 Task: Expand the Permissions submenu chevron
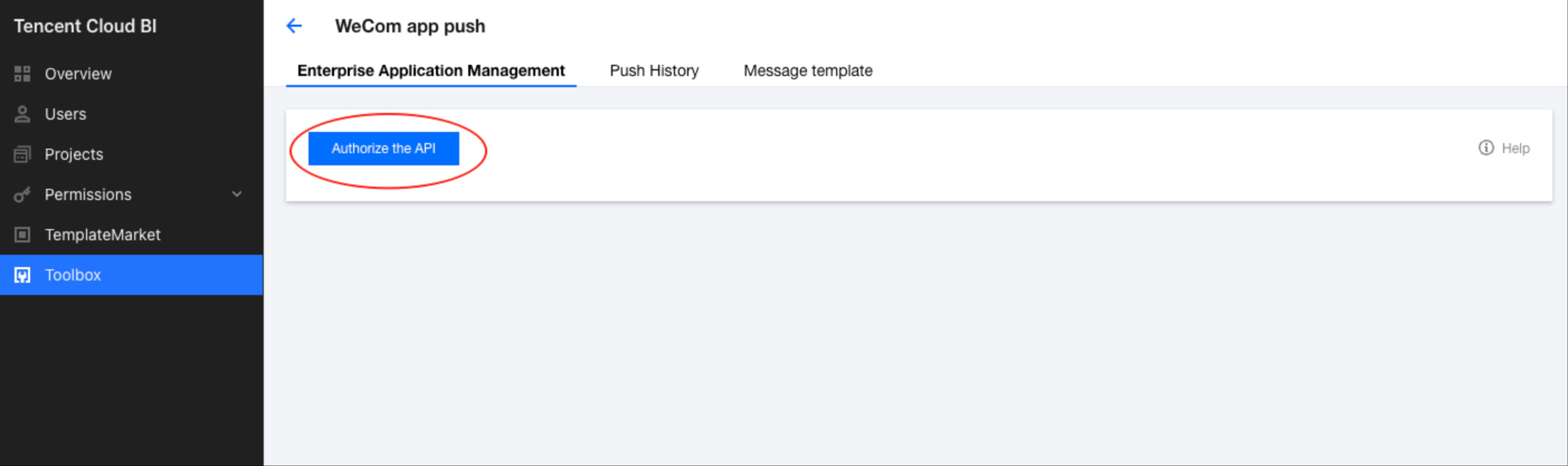click(x=237, y=194)
